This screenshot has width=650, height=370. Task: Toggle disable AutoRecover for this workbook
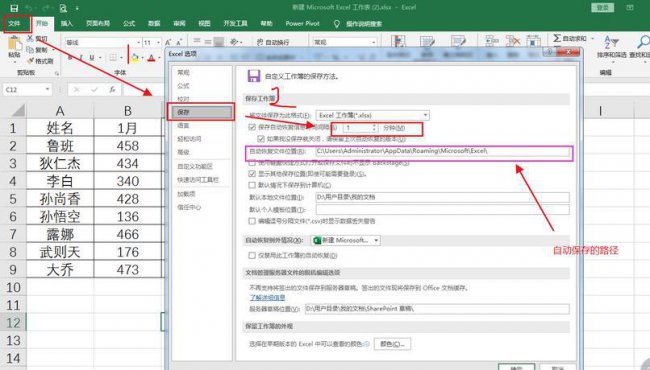pos(252,255)
